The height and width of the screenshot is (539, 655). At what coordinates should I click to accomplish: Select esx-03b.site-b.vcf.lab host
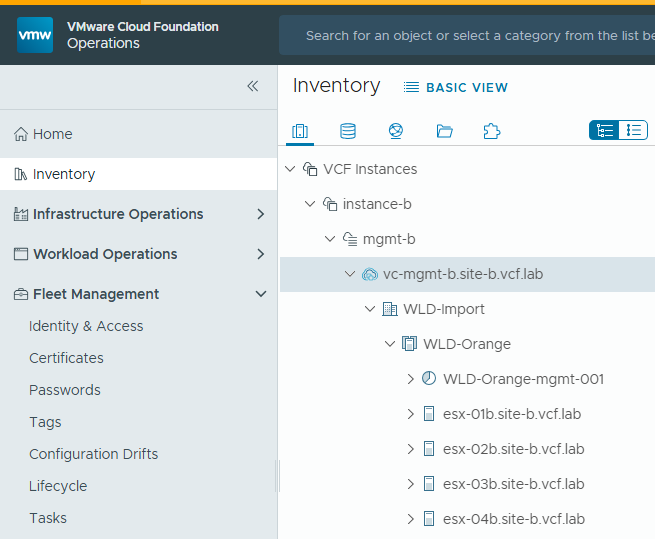point(512,484)
